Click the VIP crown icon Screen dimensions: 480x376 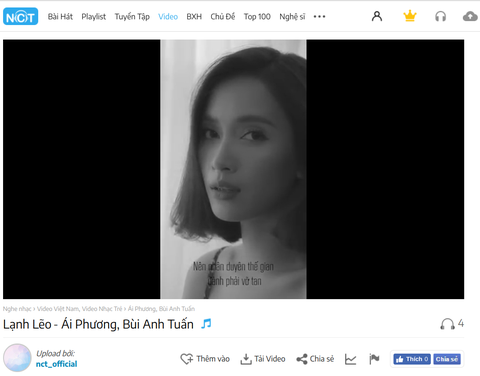coord(410,16)
